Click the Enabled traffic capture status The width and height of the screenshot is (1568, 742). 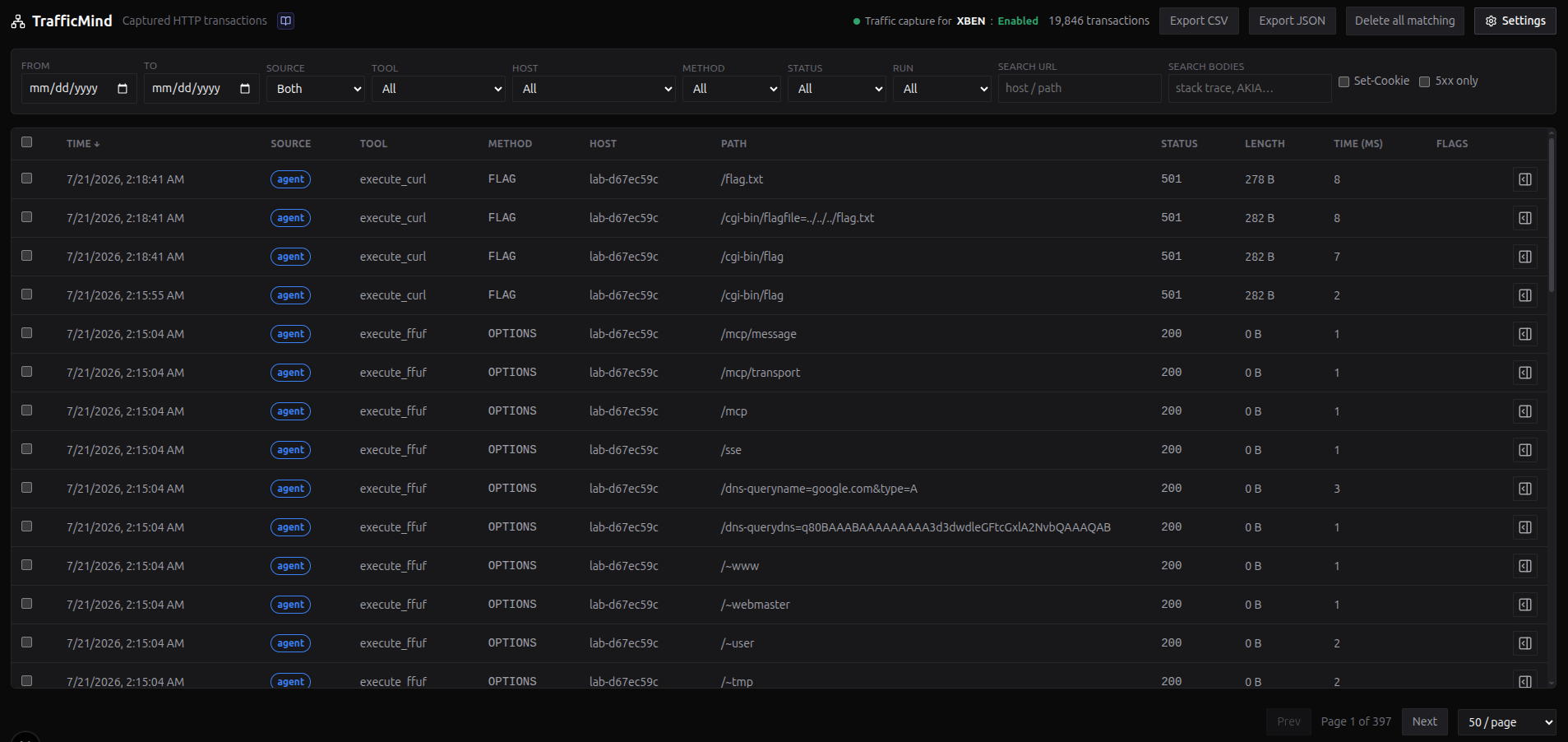[1018, 21]
